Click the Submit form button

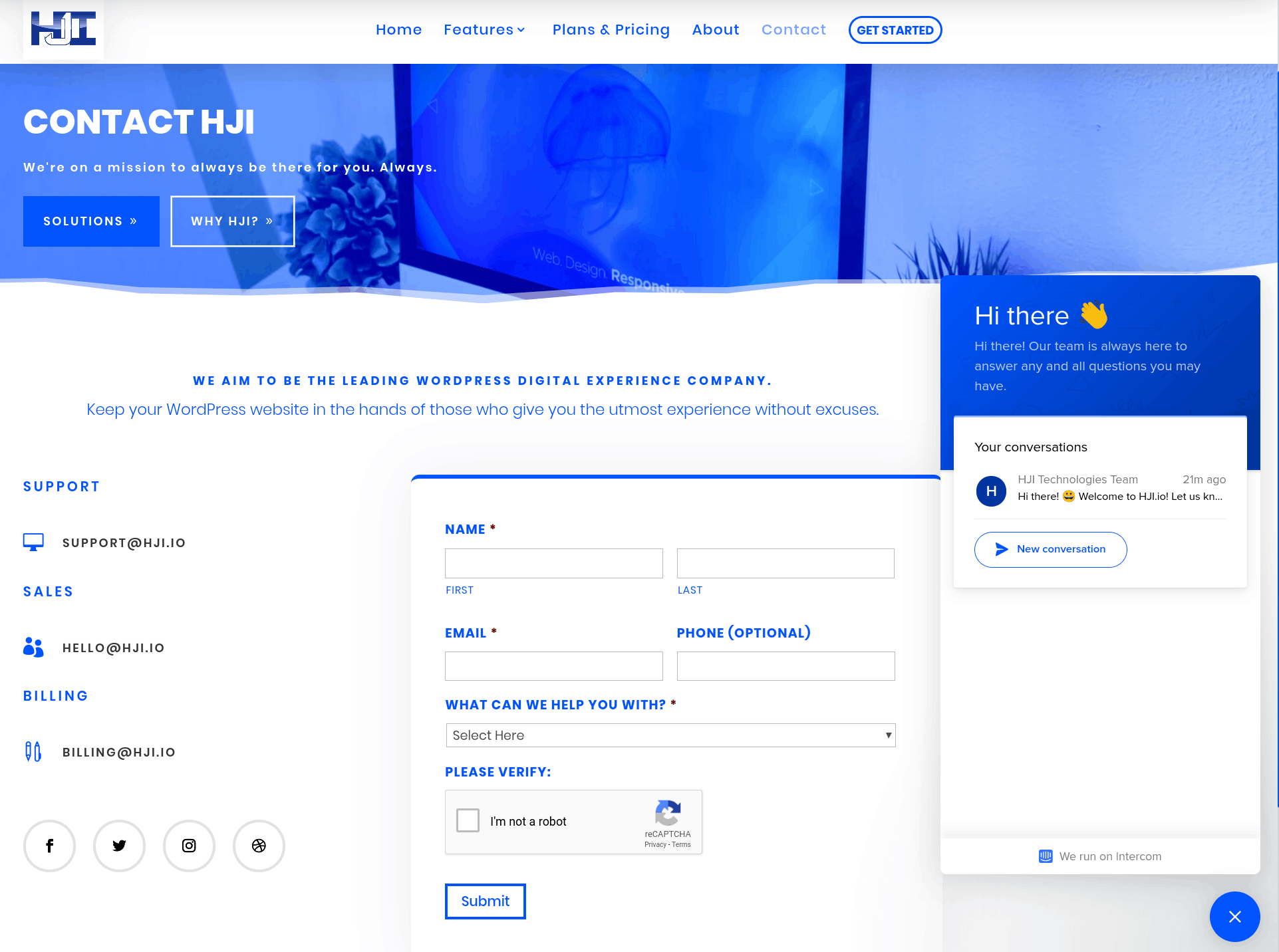click(485, 901)
